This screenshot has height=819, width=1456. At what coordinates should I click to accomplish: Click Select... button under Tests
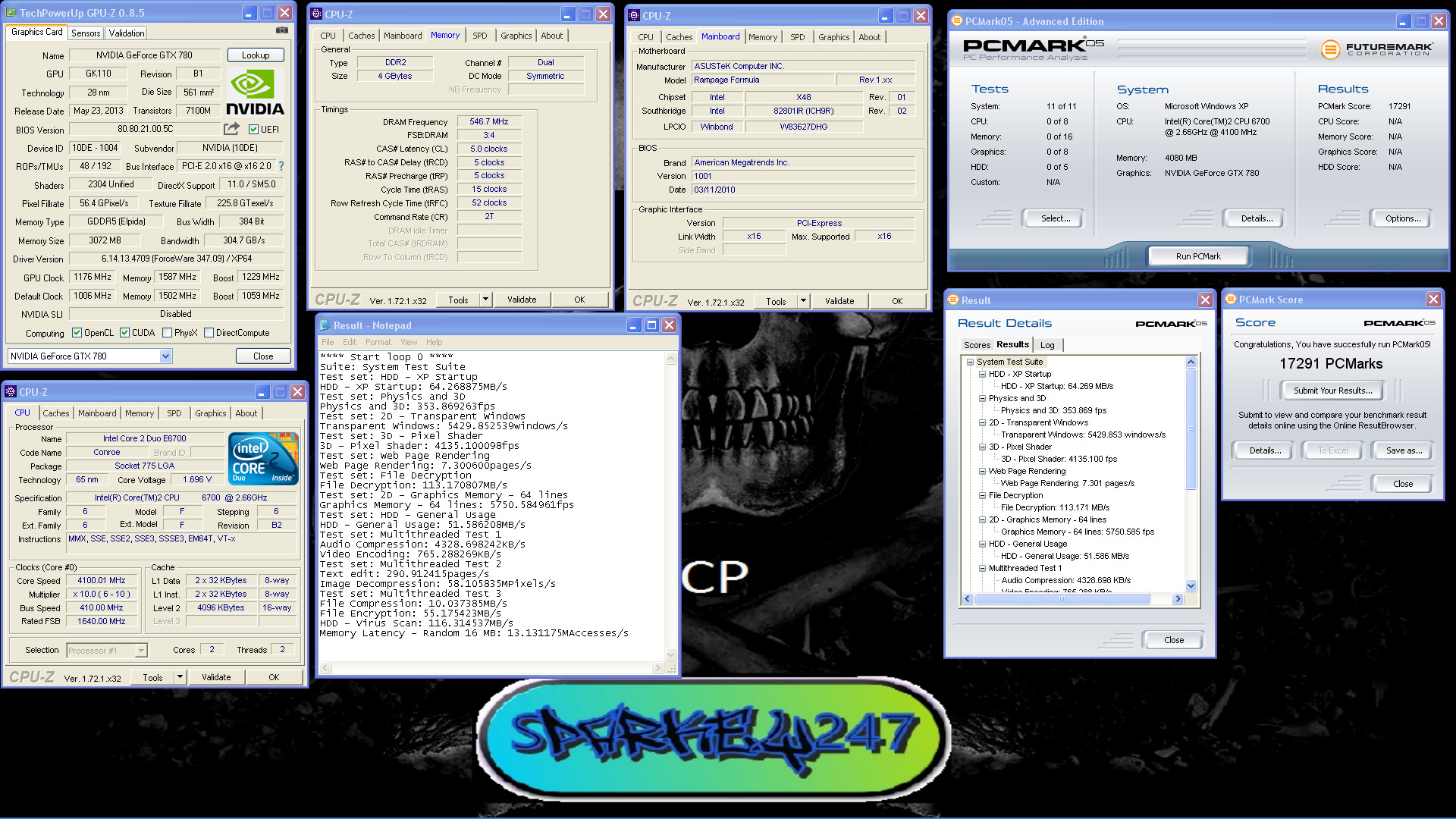click(1055, 218)
